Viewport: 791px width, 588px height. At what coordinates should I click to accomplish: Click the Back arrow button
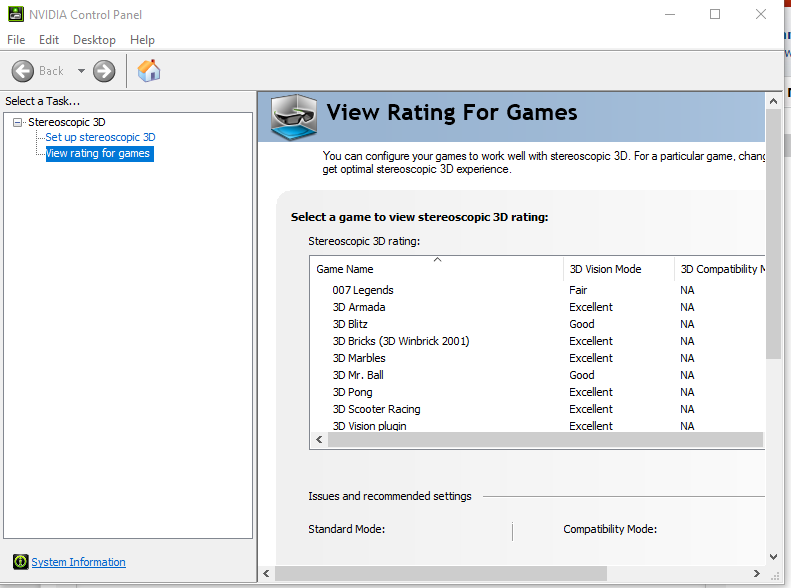(23, 71)
